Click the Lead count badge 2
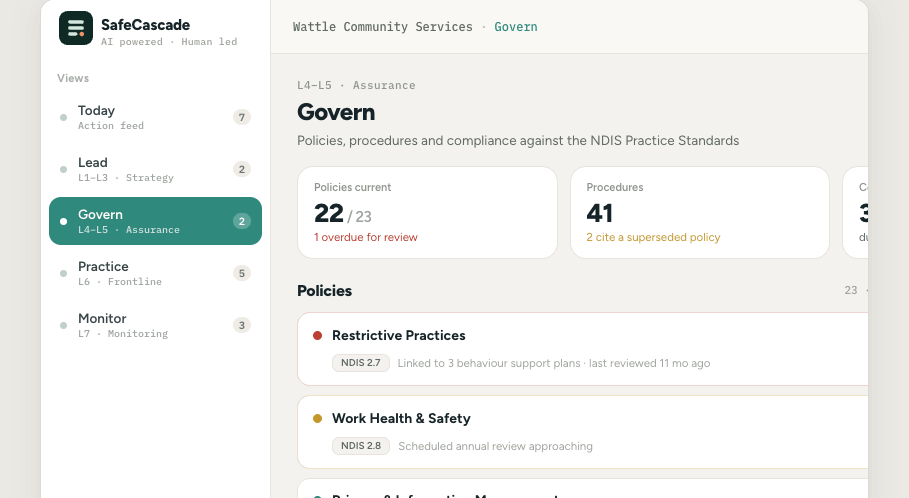The height and width of the screenshot is (498, 909). (x=242, y=169)
